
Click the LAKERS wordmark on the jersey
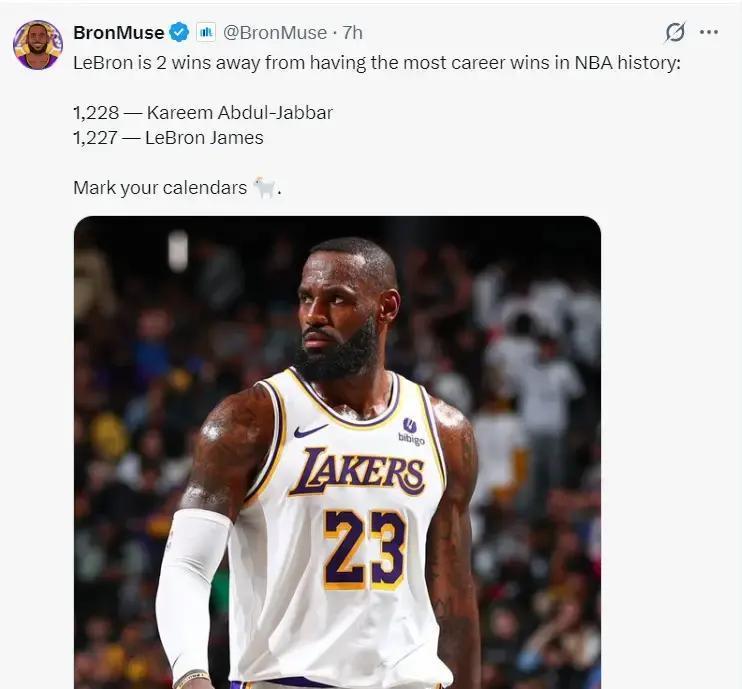pos(356,470)
